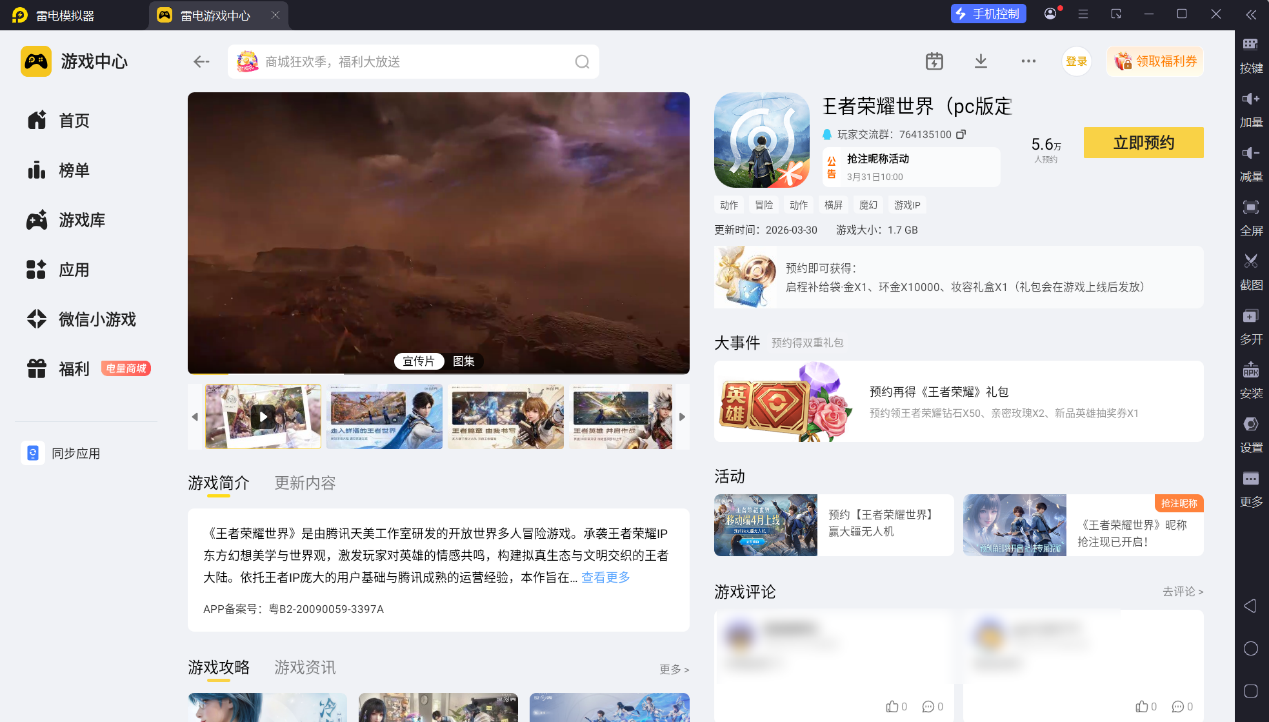Screen dimensions: 1269x722
Task: Select the 宣传片 media toggle
Action: (419, 361)
